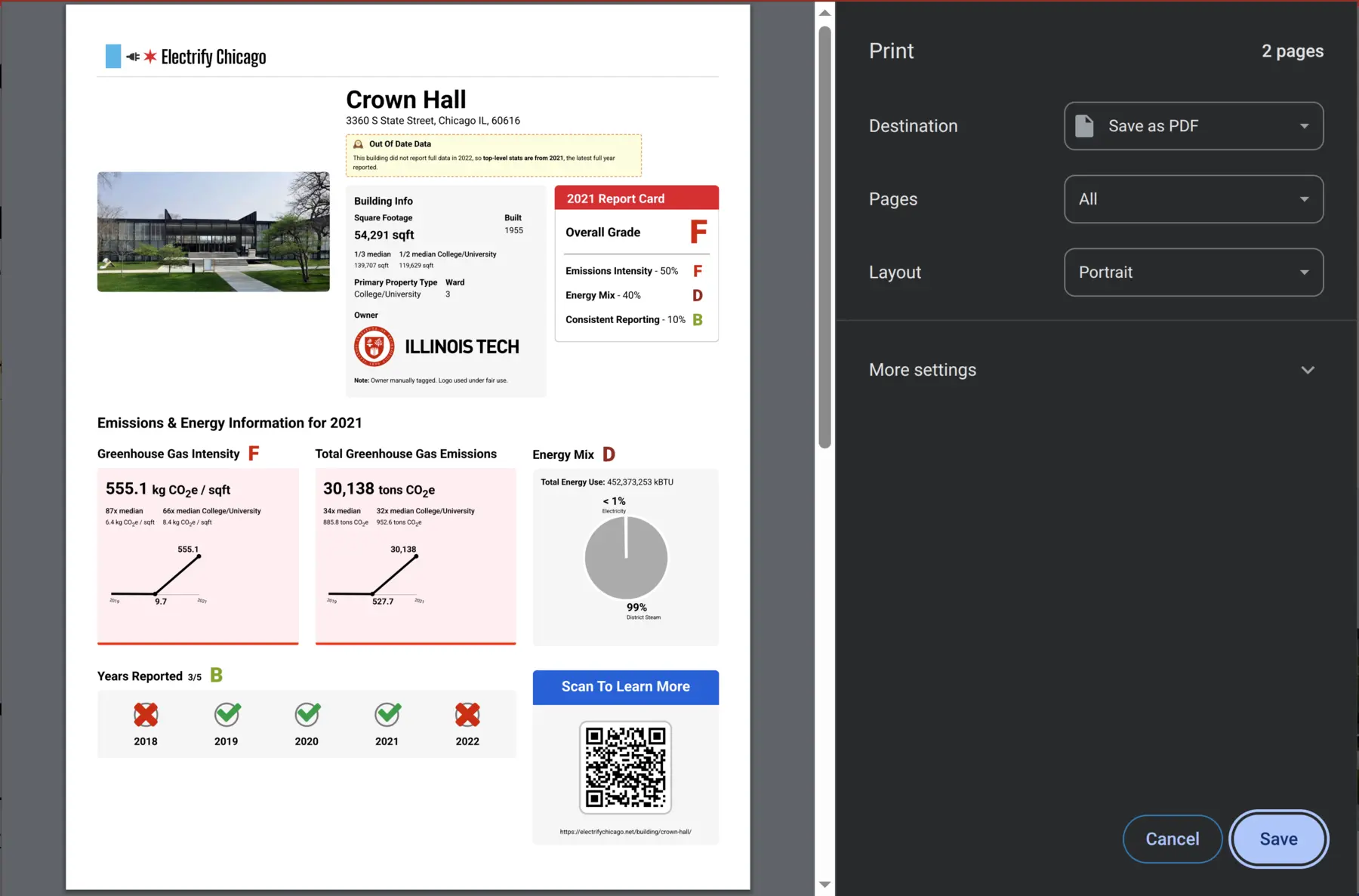Viewport: 1359px width, 896px height.
Task: Click the green checkmark above 2019
Action: point(226,714)
